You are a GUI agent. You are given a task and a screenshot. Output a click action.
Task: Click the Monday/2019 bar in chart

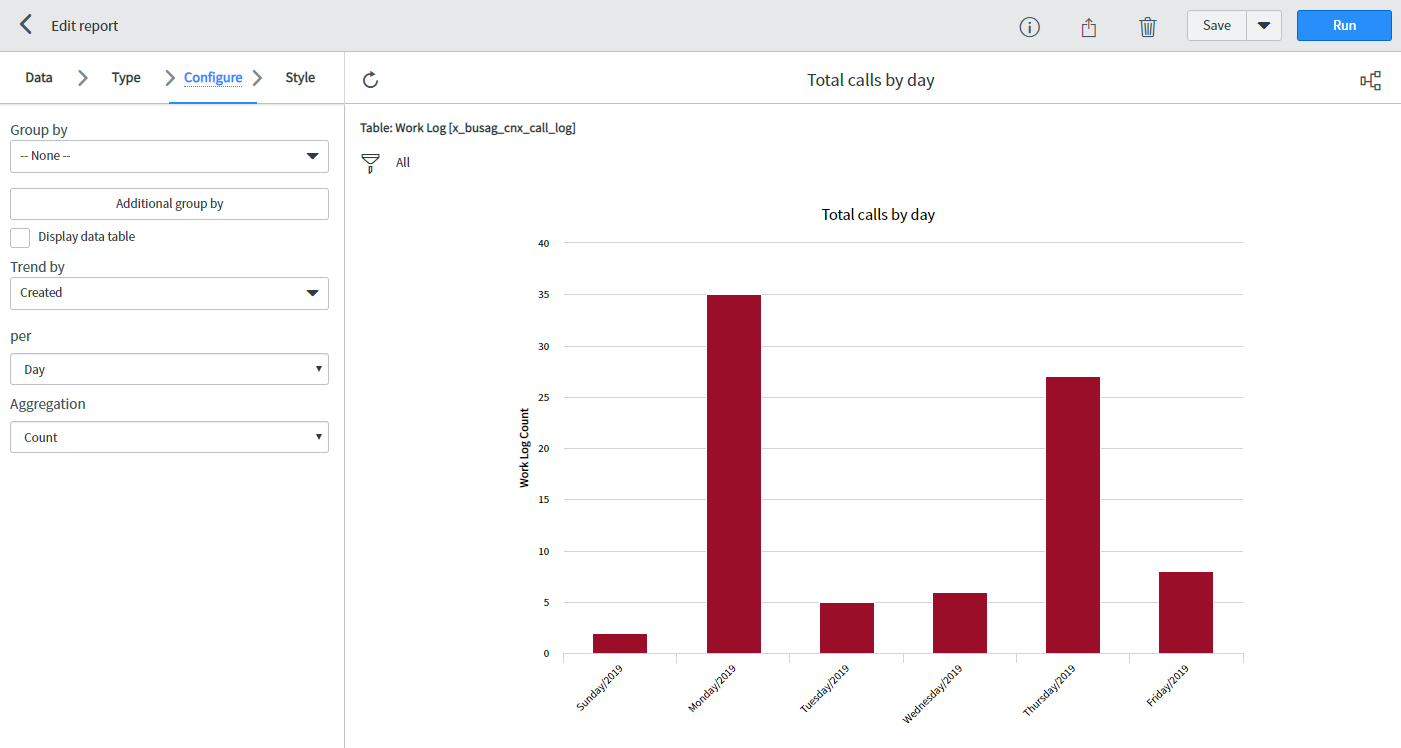pyautogui.click(x=733, y=474)
